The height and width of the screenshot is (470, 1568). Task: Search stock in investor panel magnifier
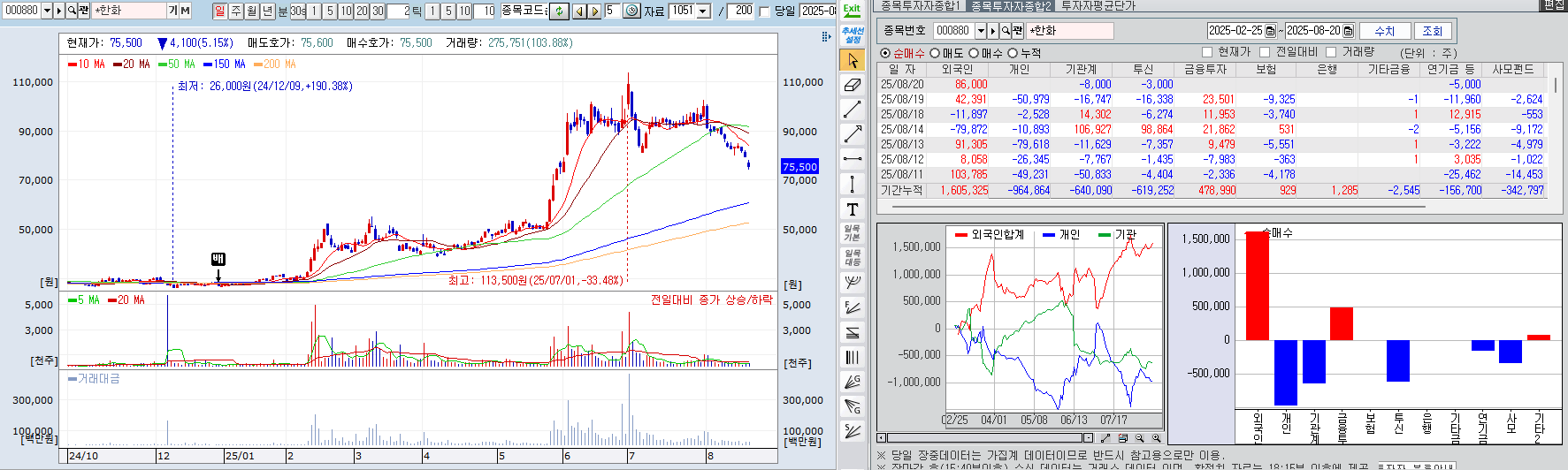coord(1006,31)
